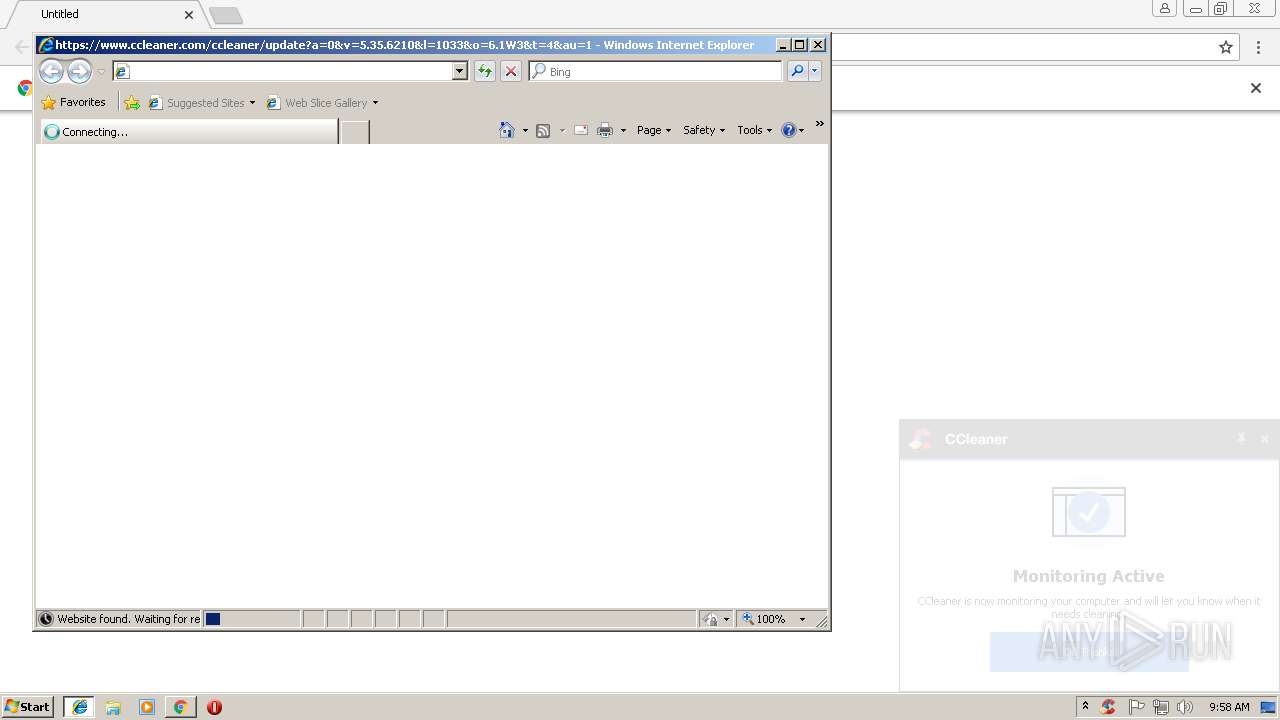Click the Internet Explorer address bar field
1280x720 pixels.
282,71
